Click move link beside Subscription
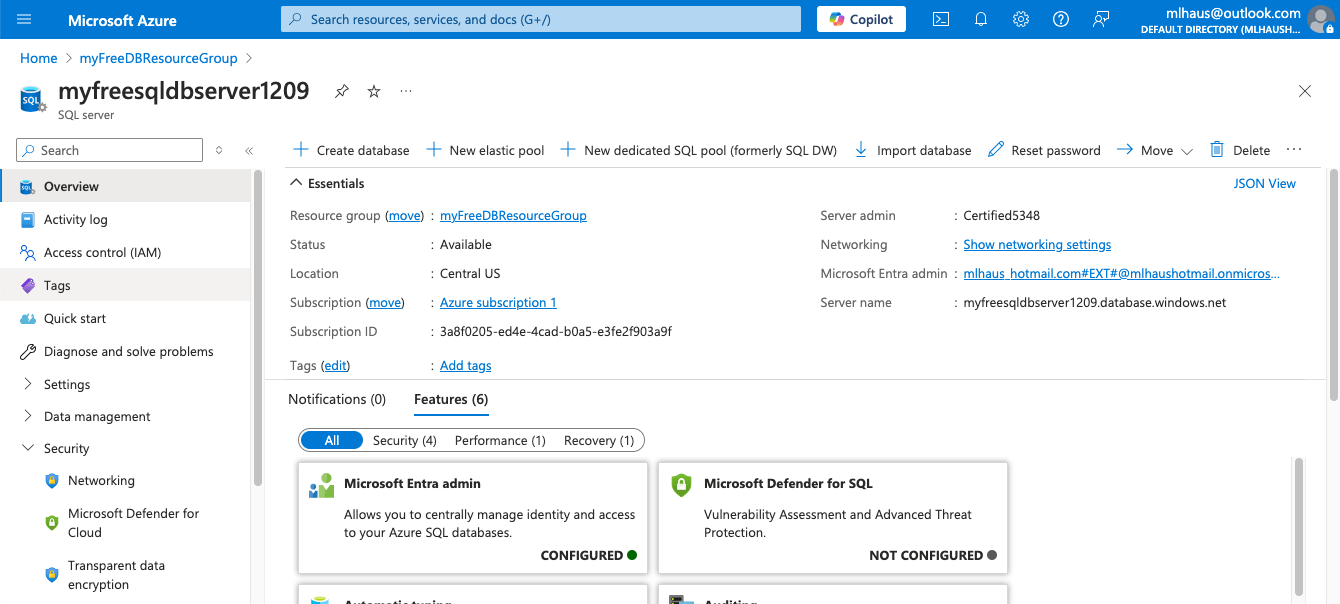Viewport: 1340px width, 604px height. tap(385, 302)
